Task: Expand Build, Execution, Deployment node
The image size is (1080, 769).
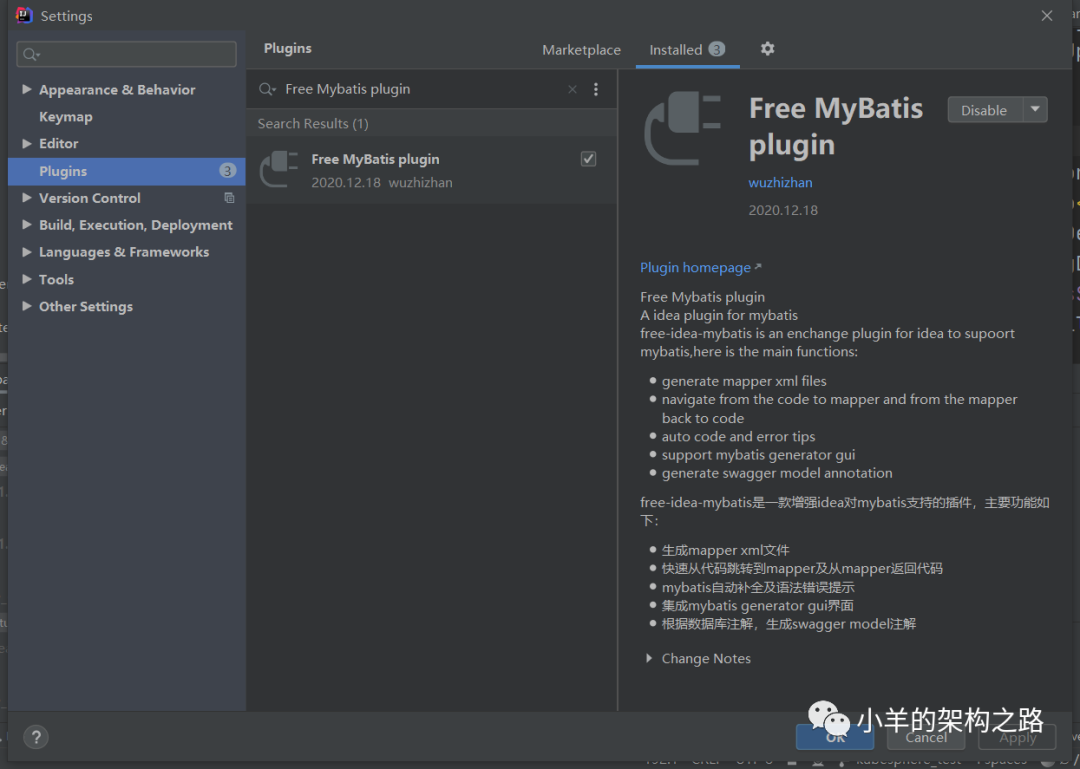Action: click(x=27, y=225)
